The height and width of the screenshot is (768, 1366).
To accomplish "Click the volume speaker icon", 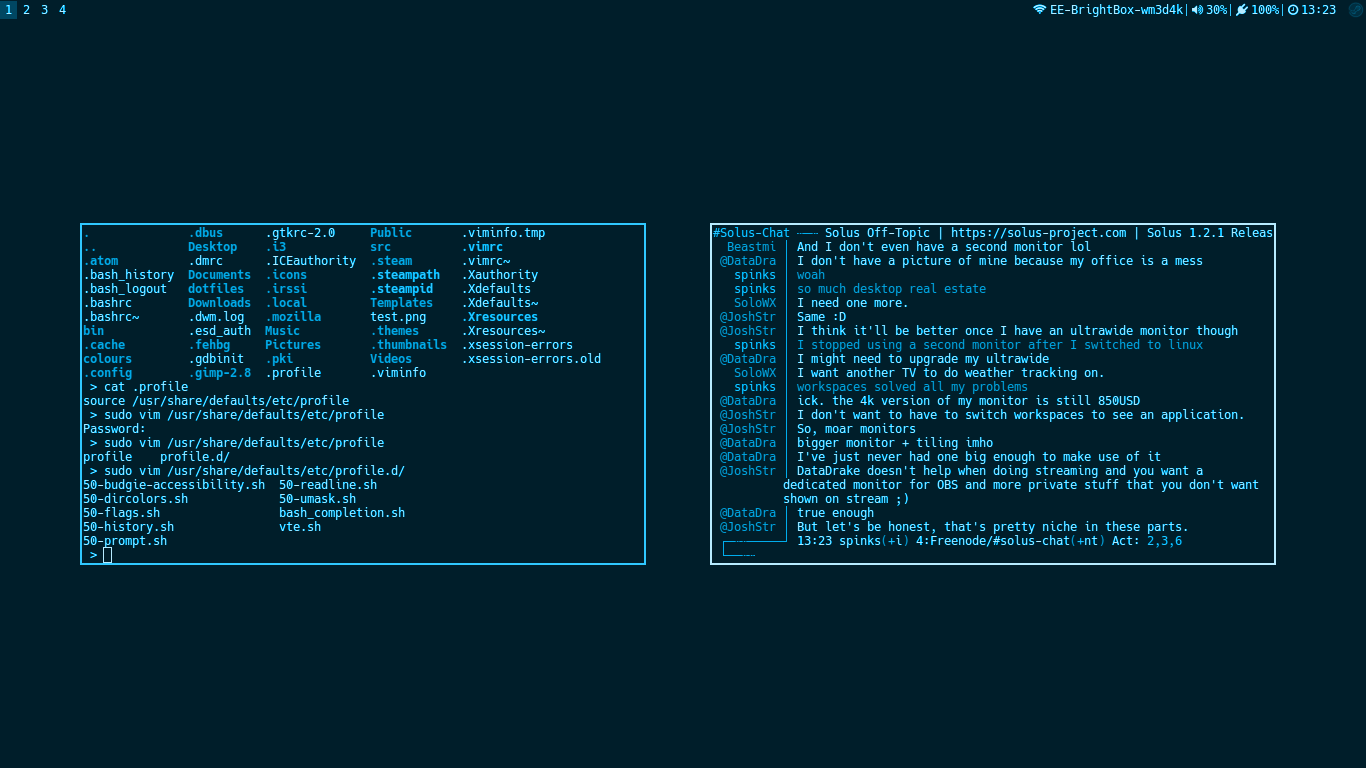I will 1198,9.
